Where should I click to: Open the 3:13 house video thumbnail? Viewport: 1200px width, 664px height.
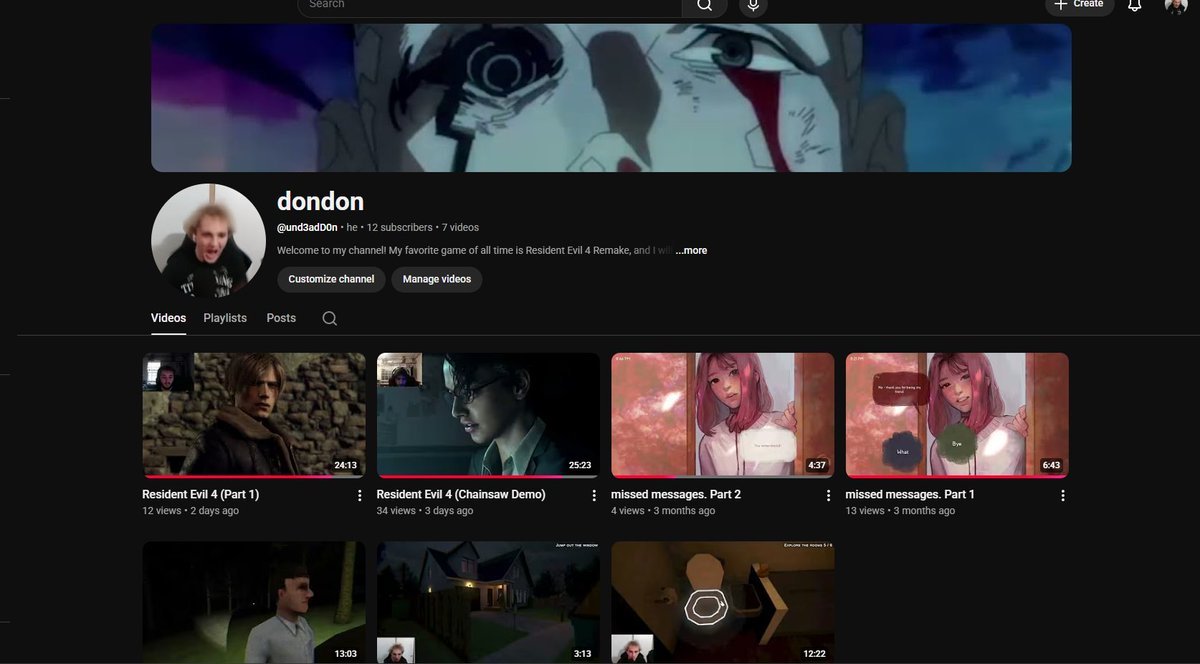pos(488,603)
